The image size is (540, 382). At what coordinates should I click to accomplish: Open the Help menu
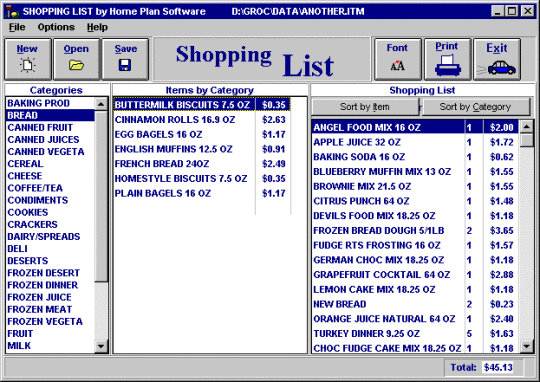click(97, 27)
